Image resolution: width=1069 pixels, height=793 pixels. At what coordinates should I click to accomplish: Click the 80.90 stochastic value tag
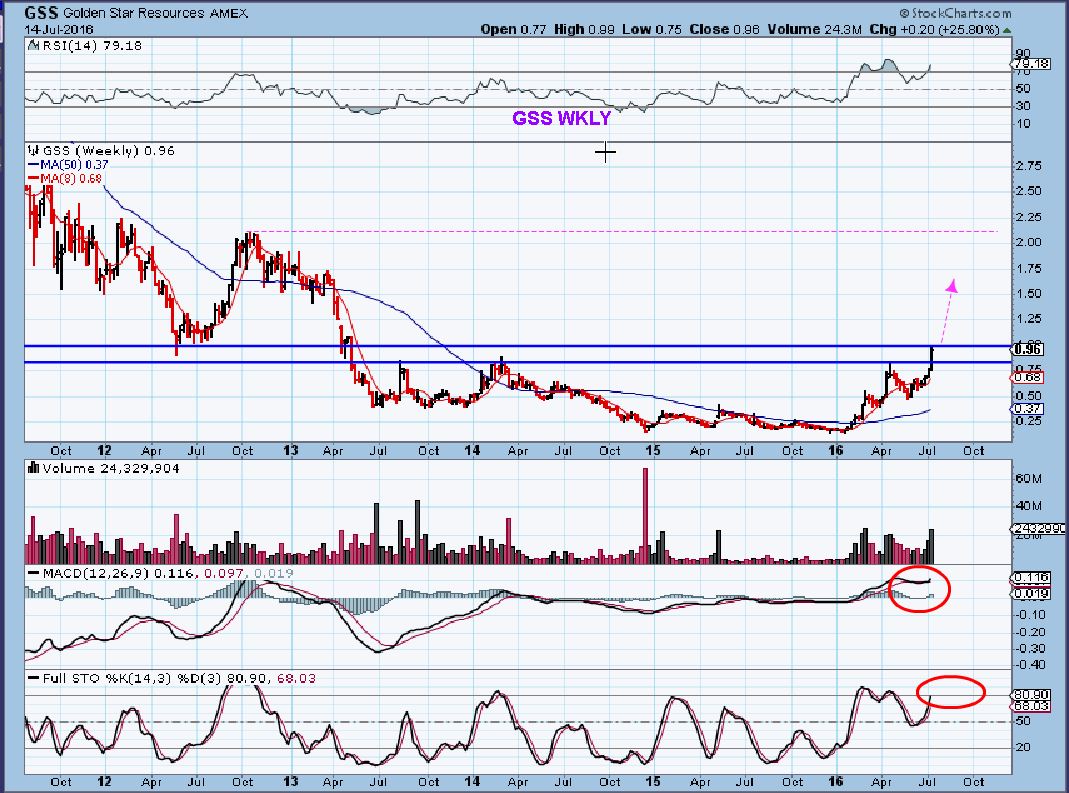(x=1031, y=695)
